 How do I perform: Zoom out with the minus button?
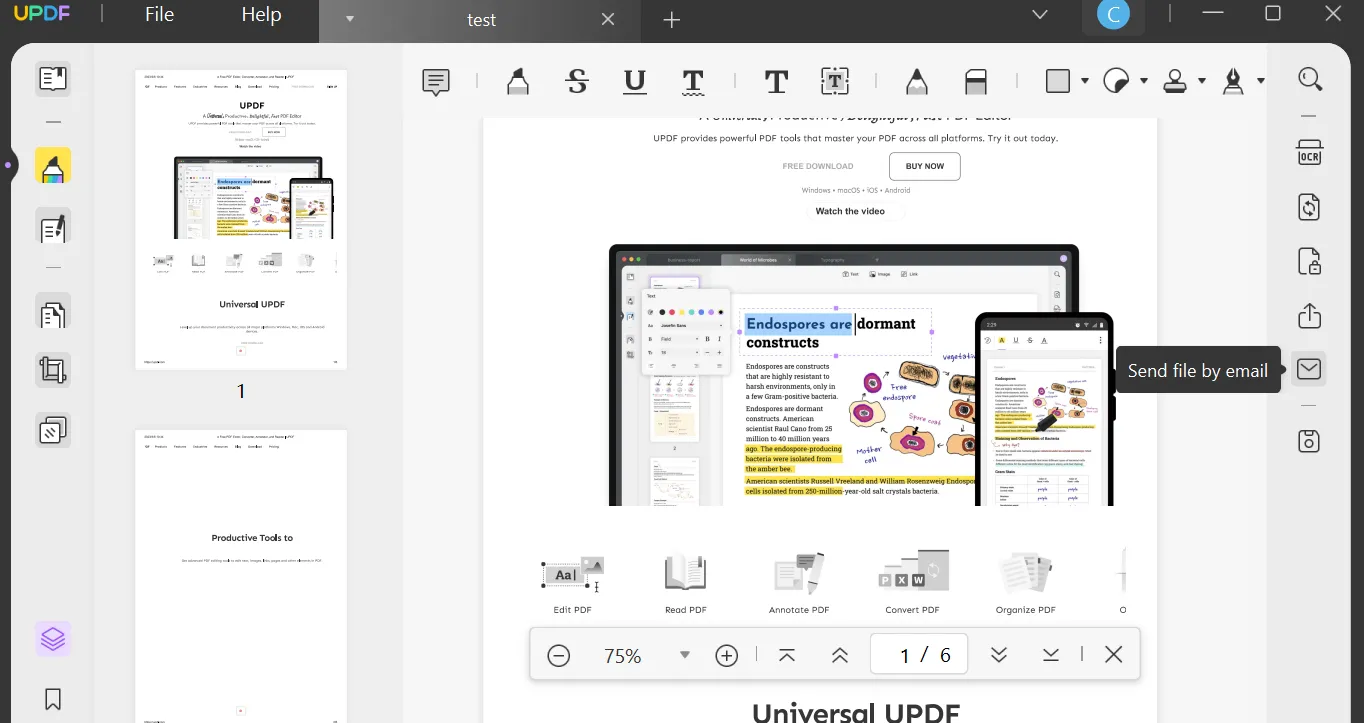559,656
